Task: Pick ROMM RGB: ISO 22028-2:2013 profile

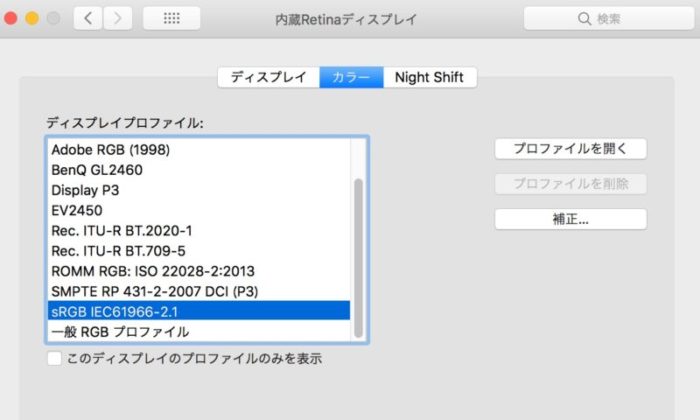Action: point(199,271)
